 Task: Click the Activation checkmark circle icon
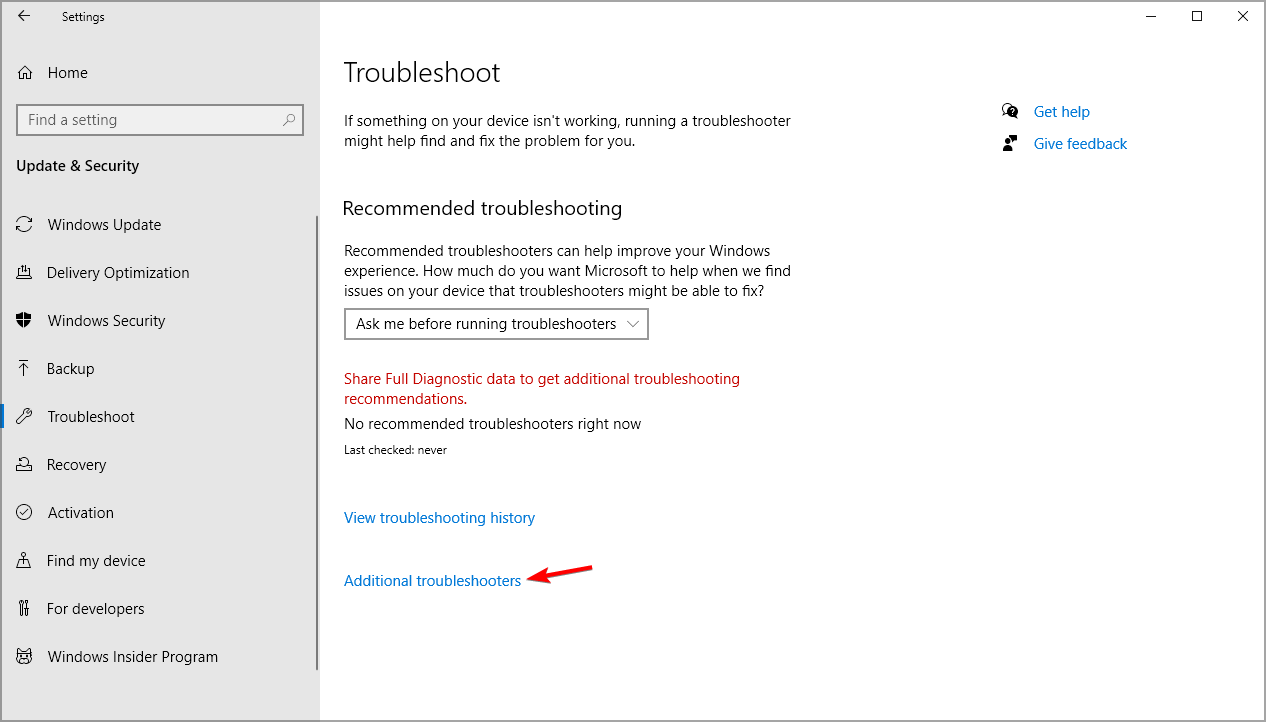click(x=25, y=513)
